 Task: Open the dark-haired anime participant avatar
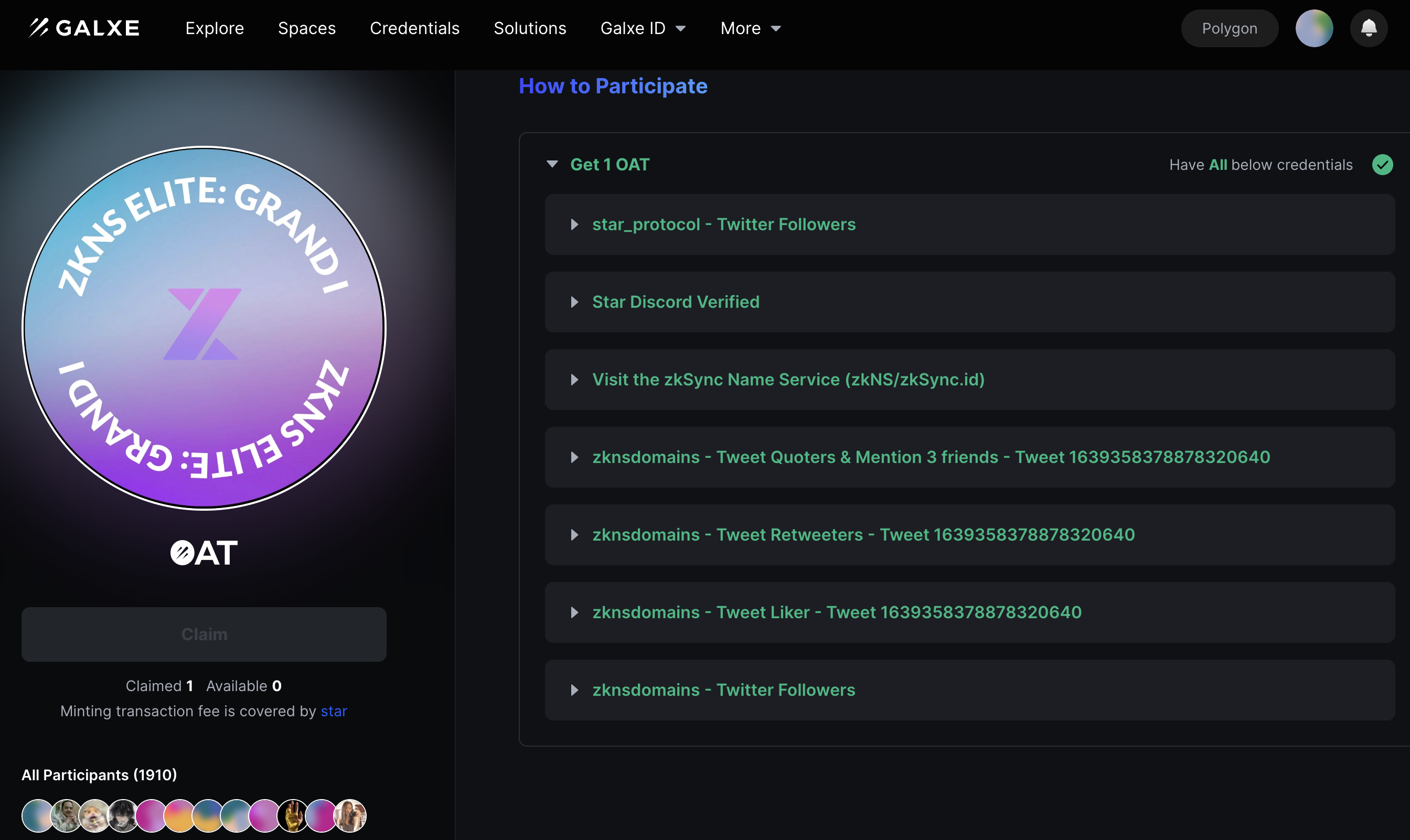pos(123,816)
